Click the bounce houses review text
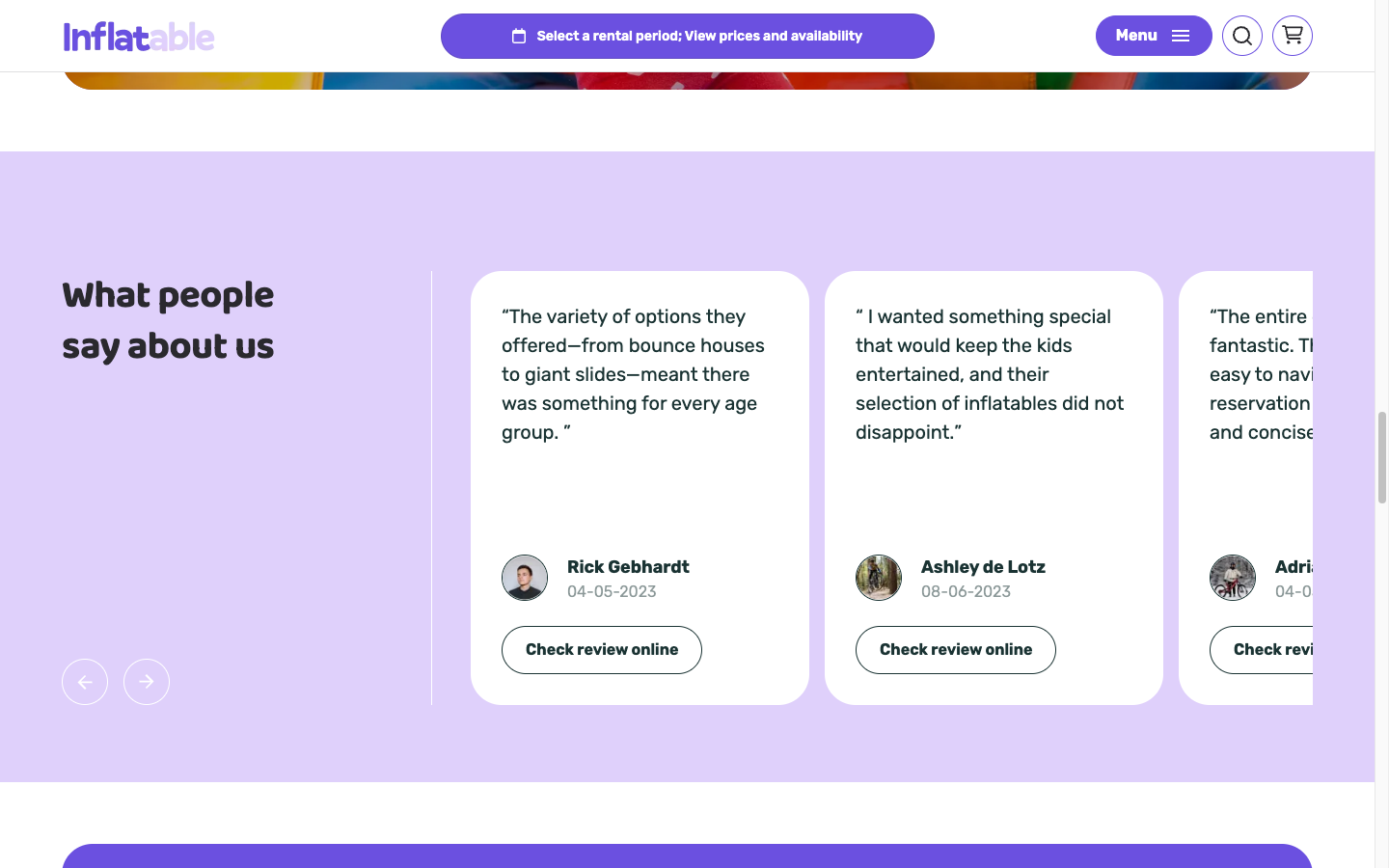Image resolution: width=1389 pixels, height=868 pixels. 633,374
